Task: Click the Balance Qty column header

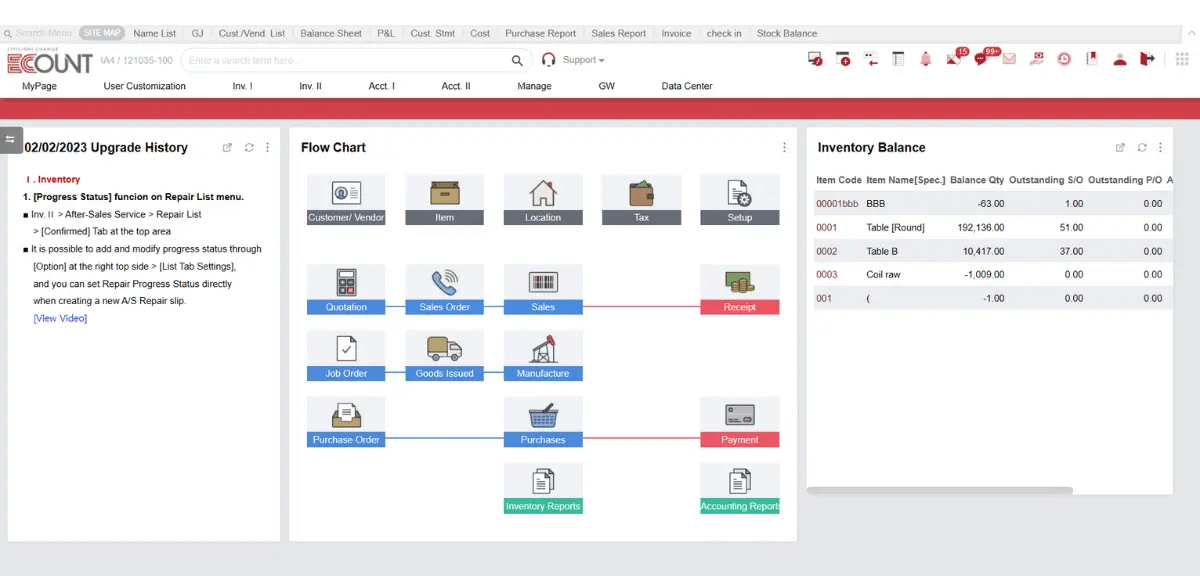Action: [977, 180]
